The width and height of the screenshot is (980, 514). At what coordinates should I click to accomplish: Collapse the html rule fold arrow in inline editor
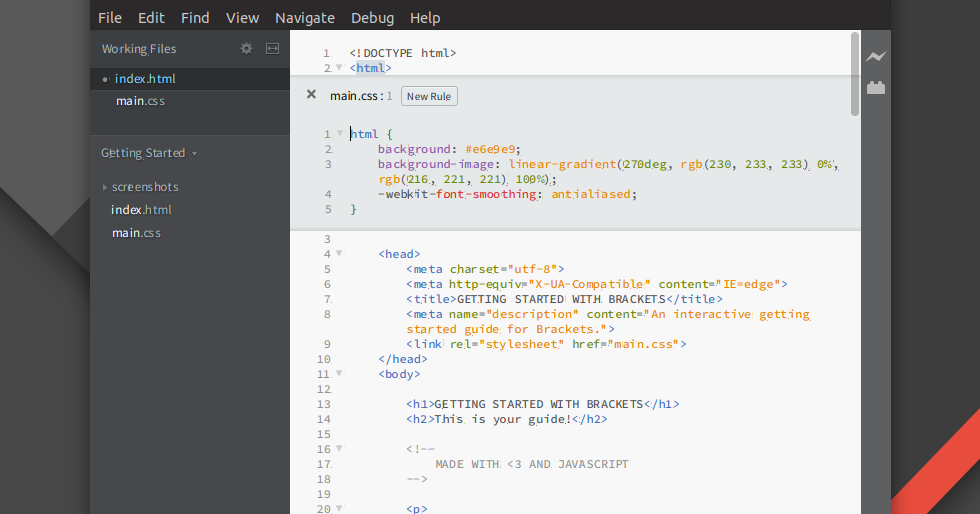(x=339, y=133)
